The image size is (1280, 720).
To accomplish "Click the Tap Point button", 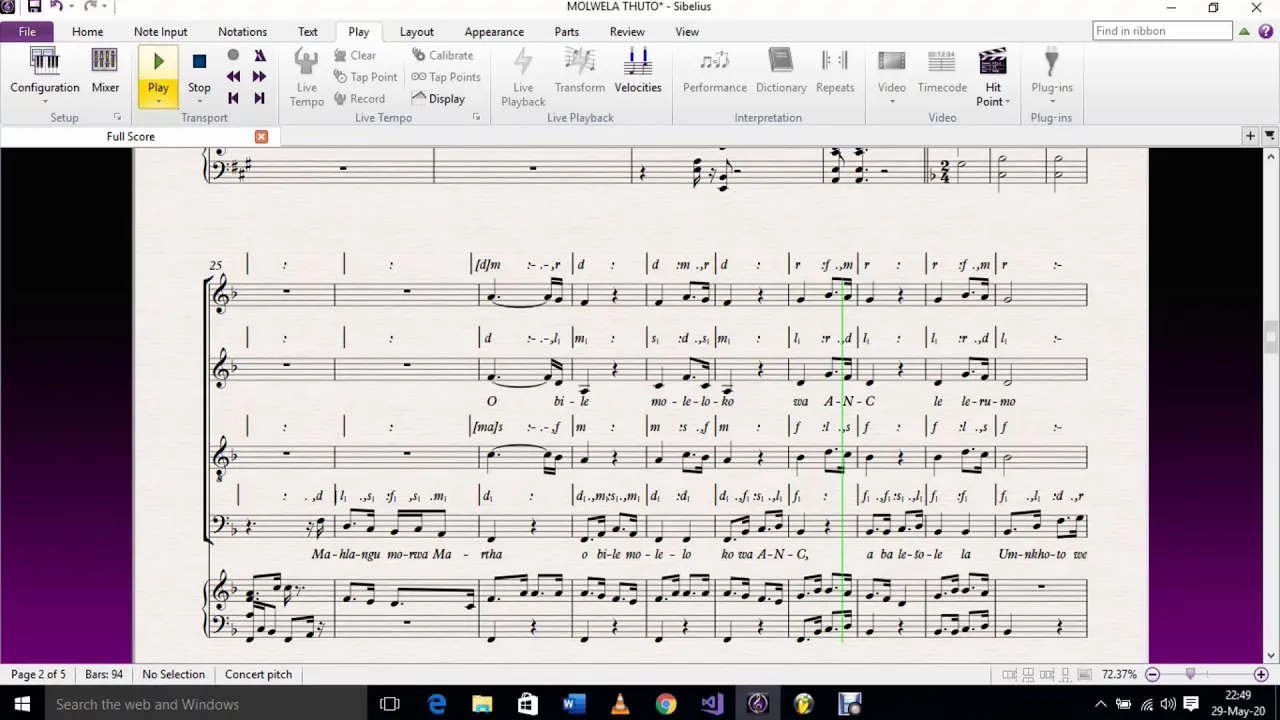I will 365,77.
